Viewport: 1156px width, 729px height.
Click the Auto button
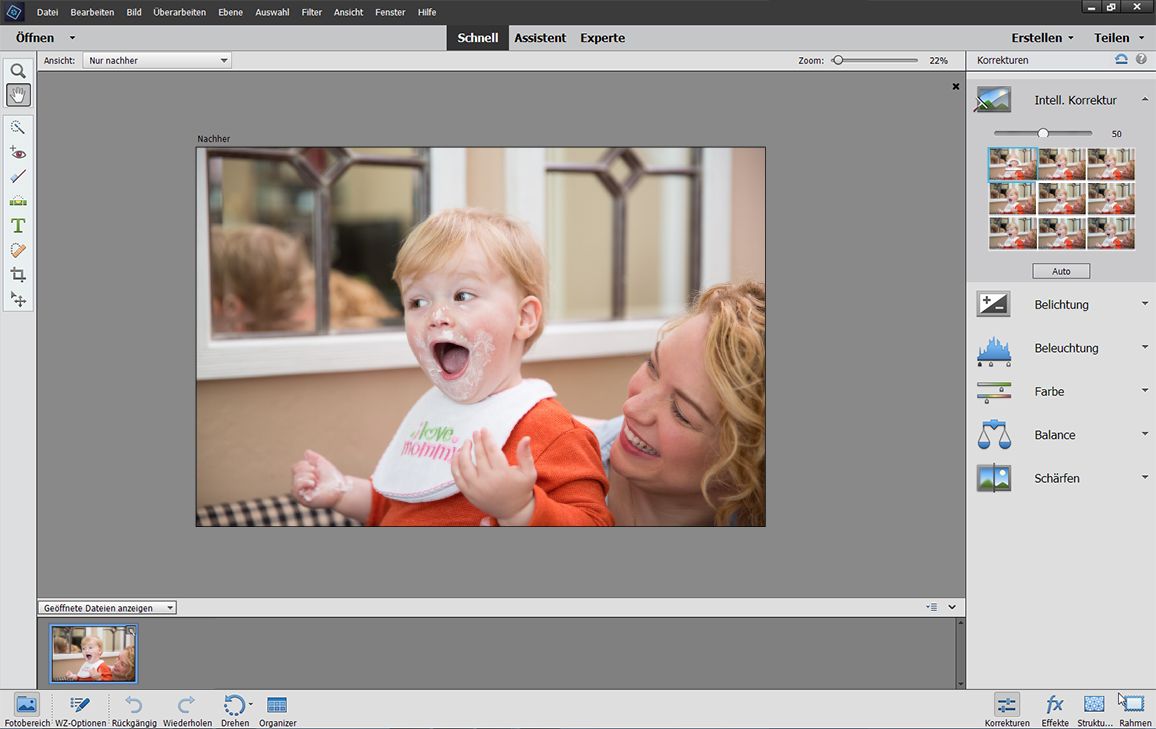pos(1061,271)
